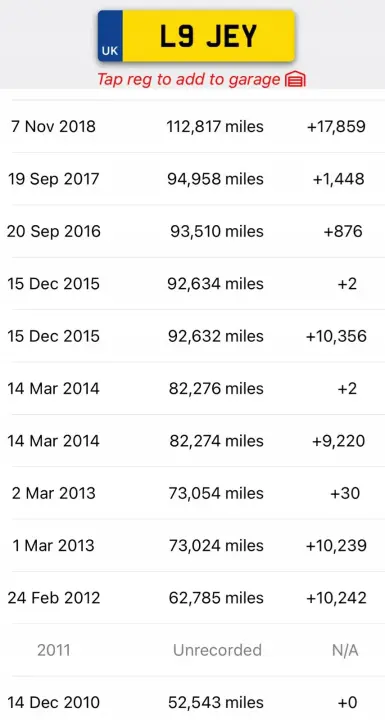This screenshot has width=385, height=720.
Task: Click the red garage icon
Action: [x=295, y=80]
